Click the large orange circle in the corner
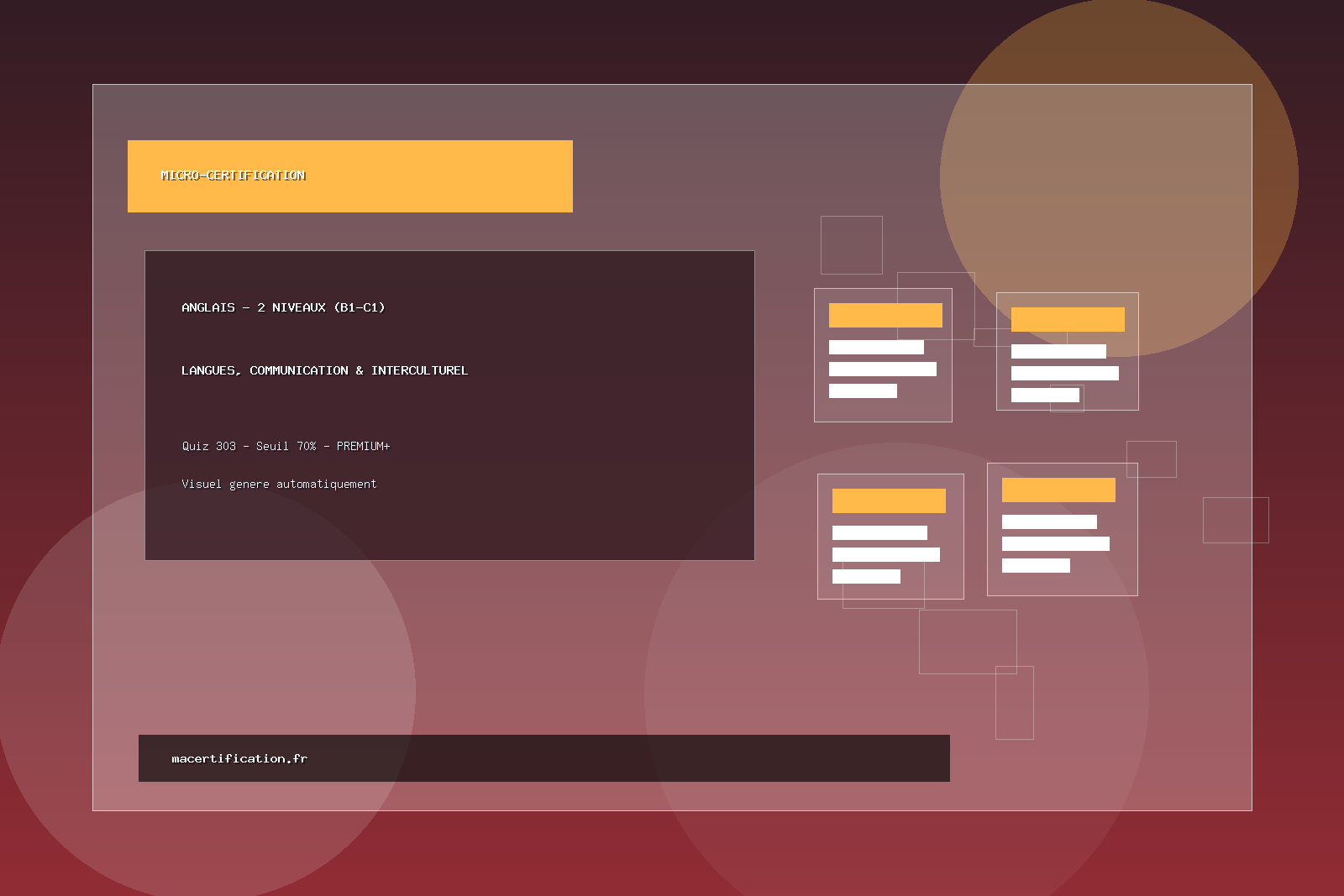The image size is (1344, 896). point(1176,126)
